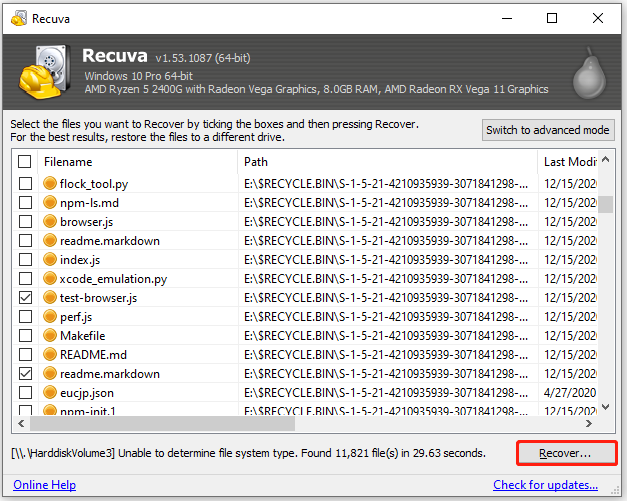Tick the checkbox for perf.js
627x501 pixels.
[x=26, y=316]
